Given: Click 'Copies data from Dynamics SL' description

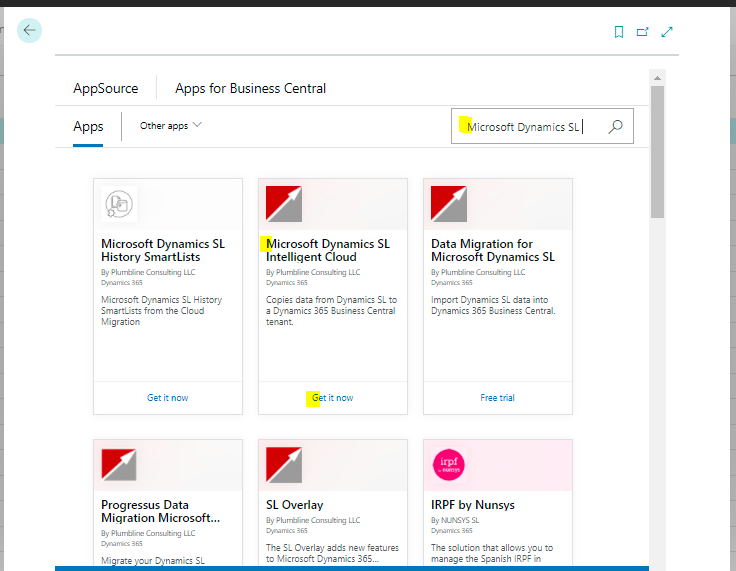Looking at the screenshot, I should [331, 311].
